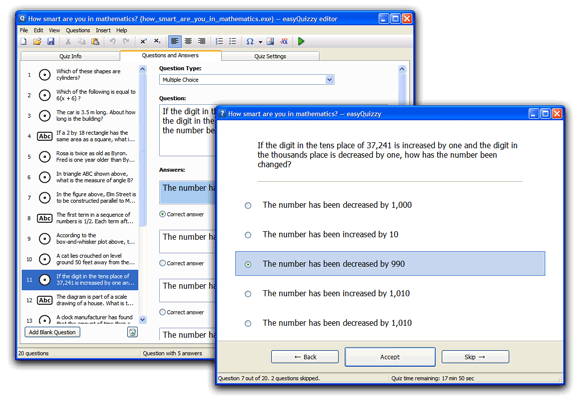
Task: Click Add Blank Question button
Action: pyautogui.click(x=52, y=332)
